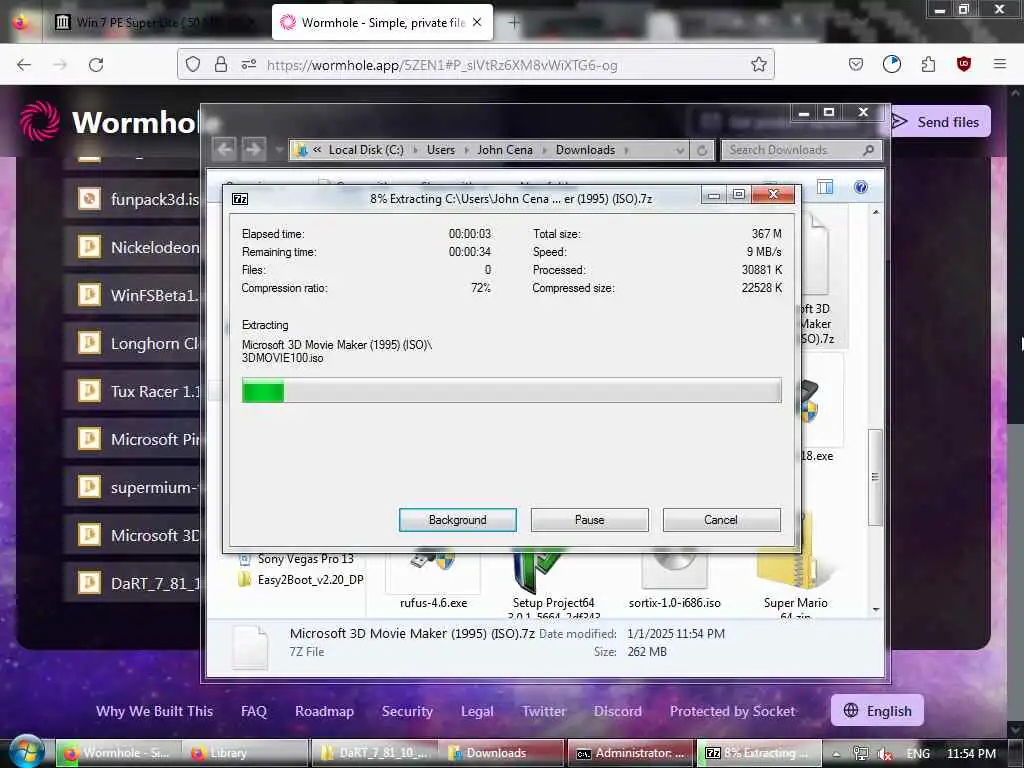Click the Wormhole swirl logo
This screenshot has width=1024, height=768.
click(40, 121)
